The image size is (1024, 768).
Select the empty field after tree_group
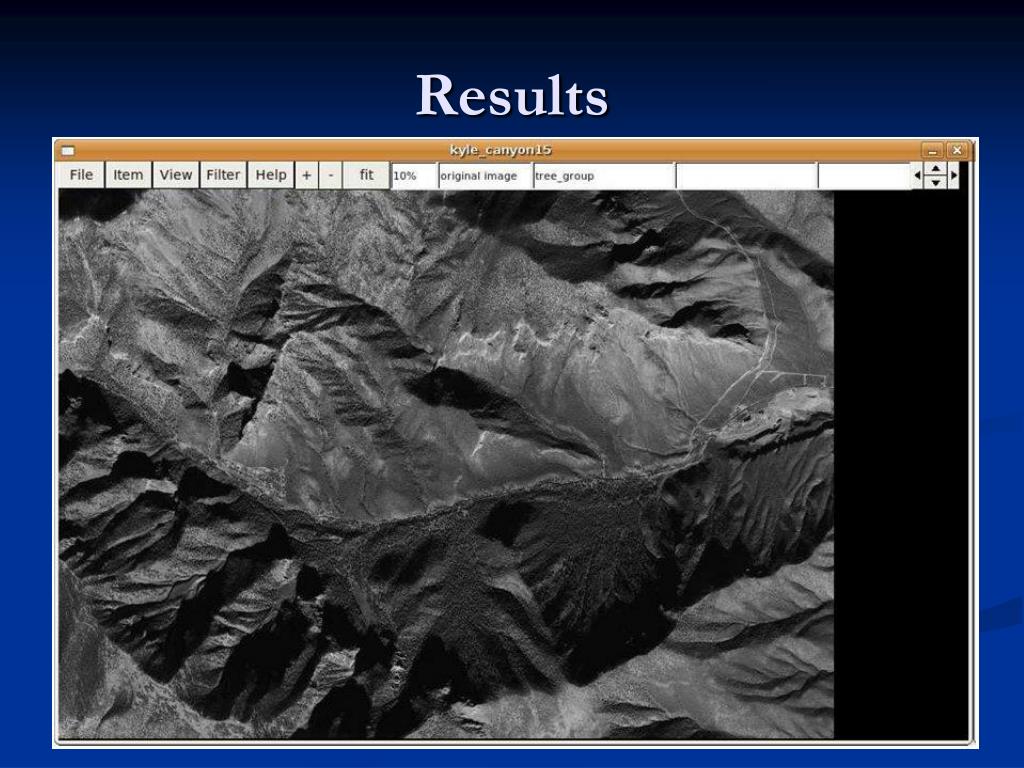coord(746,176)
